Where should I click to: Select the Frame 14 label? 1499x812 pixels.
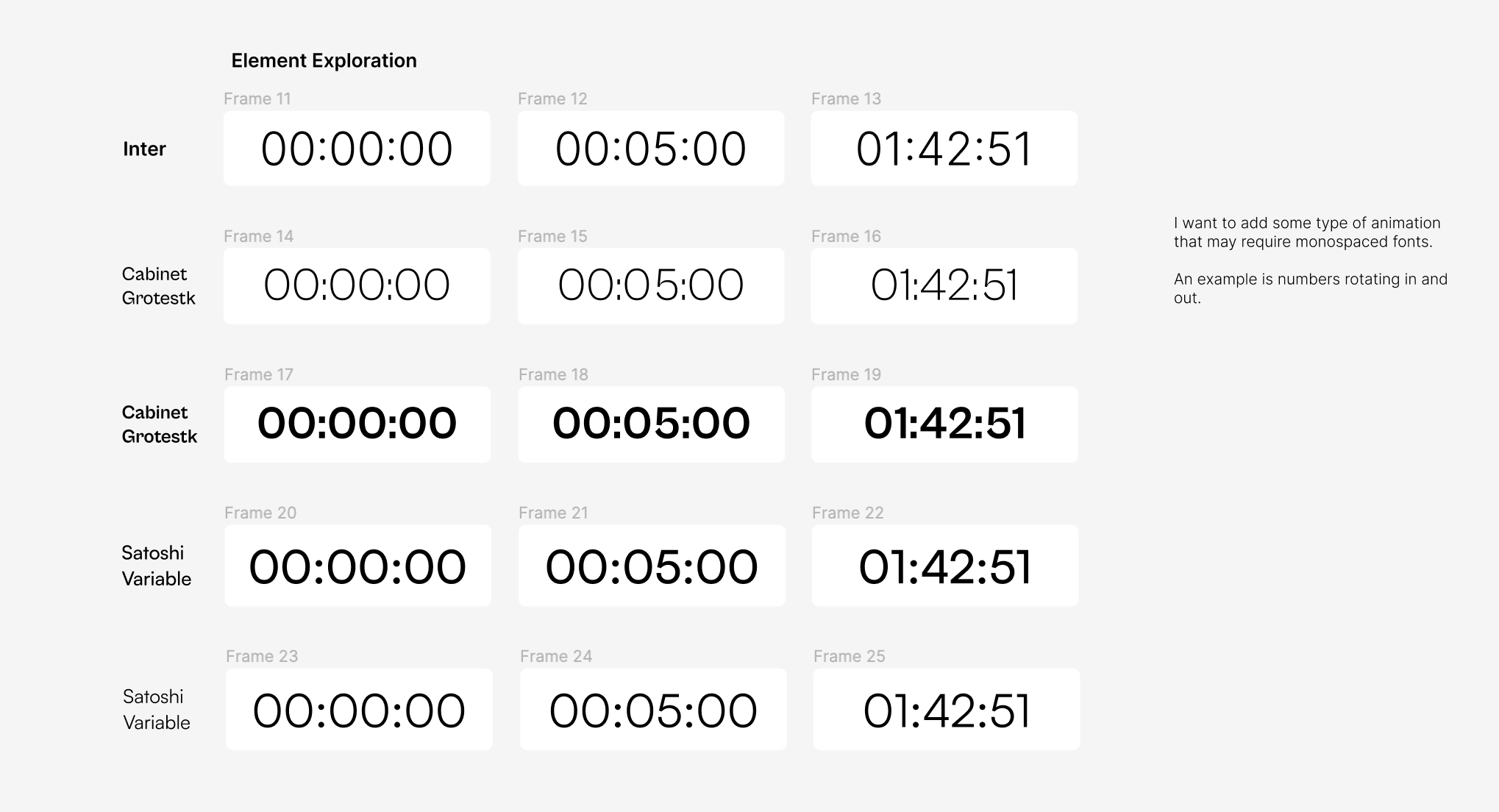258,236
